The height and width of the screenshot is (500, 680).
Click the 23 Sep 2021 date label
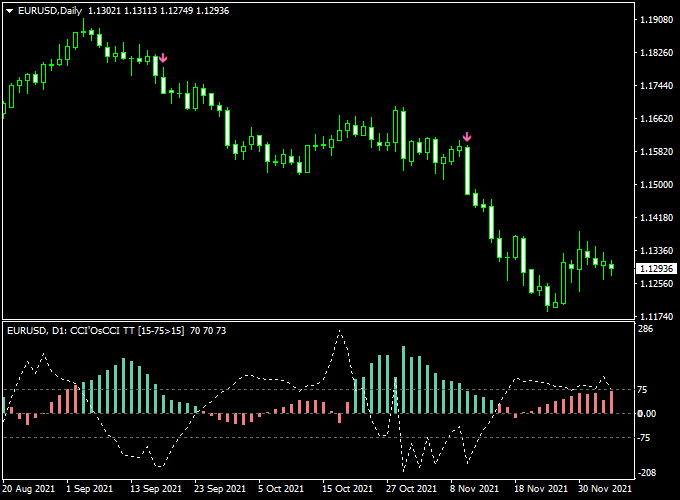coord(220,489)
